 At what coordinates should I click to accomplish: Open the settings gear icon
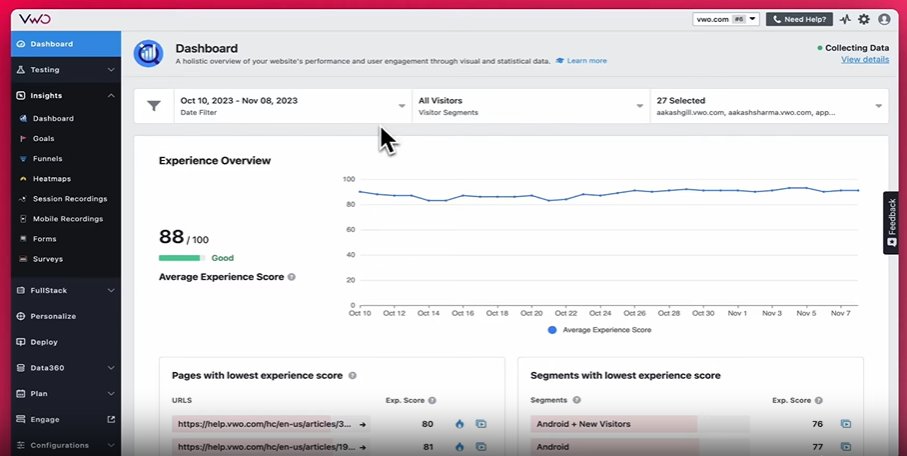click(x=864, y=19)
